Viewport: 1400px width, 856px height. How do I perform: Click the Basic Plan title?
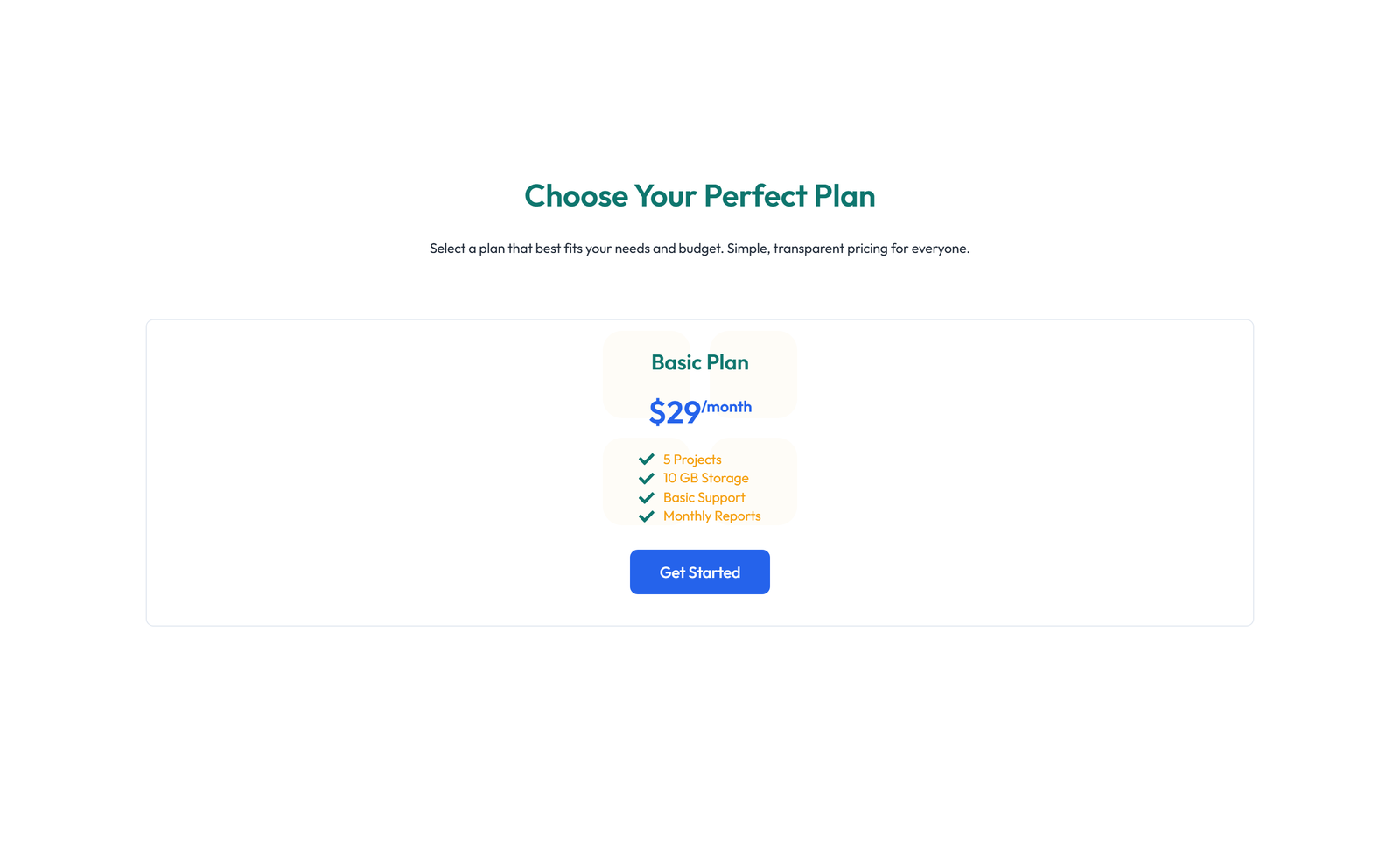tap(699, 362)
